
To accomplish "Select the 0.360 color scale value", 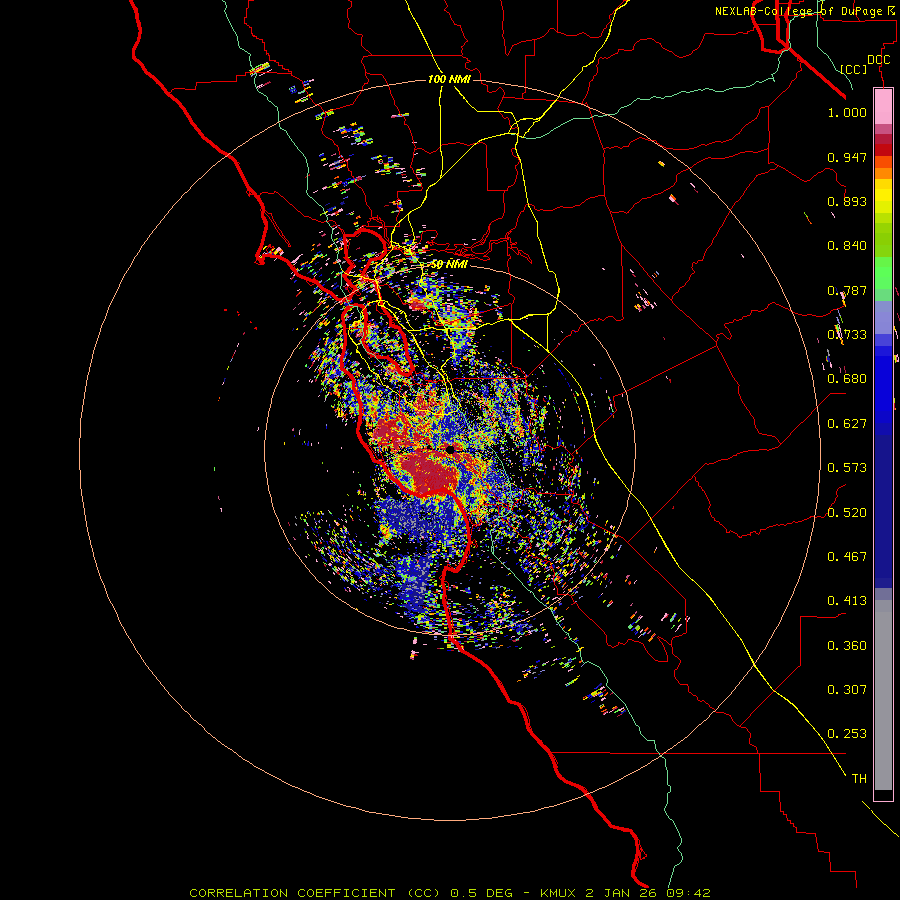I will pyautogui.click(x=847, y=646).
